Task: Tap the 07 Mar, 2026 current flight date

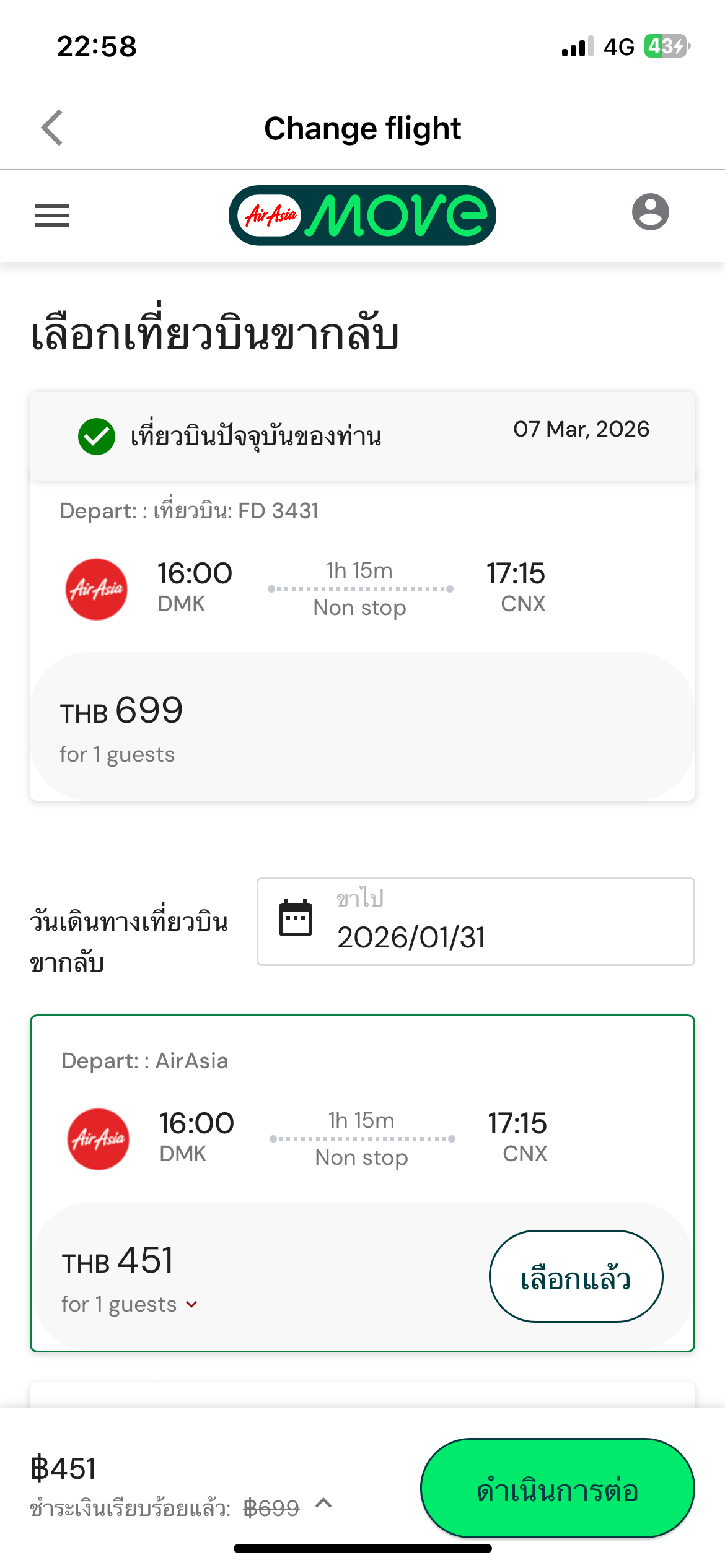Action: coord(581,429)
